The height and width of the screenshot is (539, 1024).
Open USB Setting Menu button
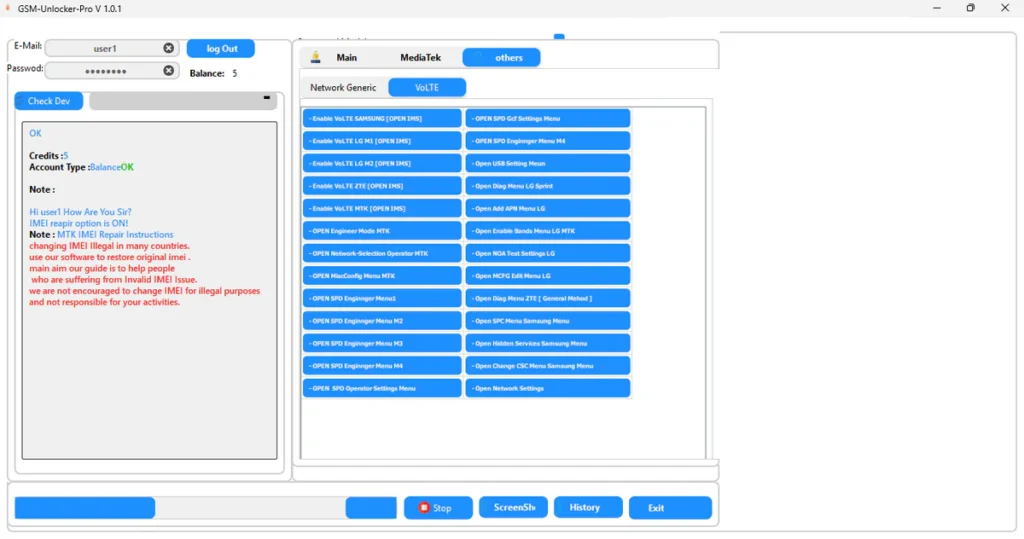pyautogui.click(x=548, y=163)
